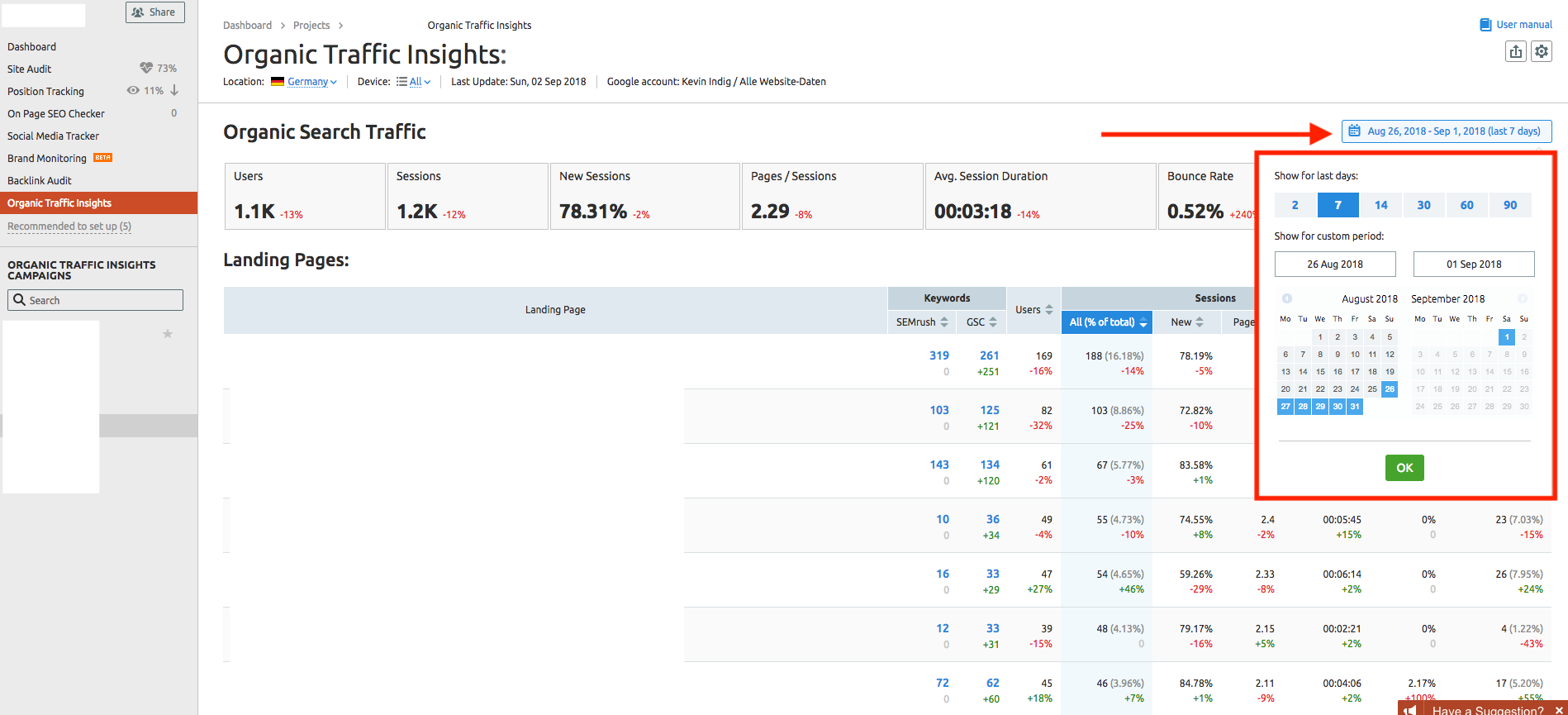Click Dashboard breadcrumb link
The image size is (1568, 715).
point(247,26)
